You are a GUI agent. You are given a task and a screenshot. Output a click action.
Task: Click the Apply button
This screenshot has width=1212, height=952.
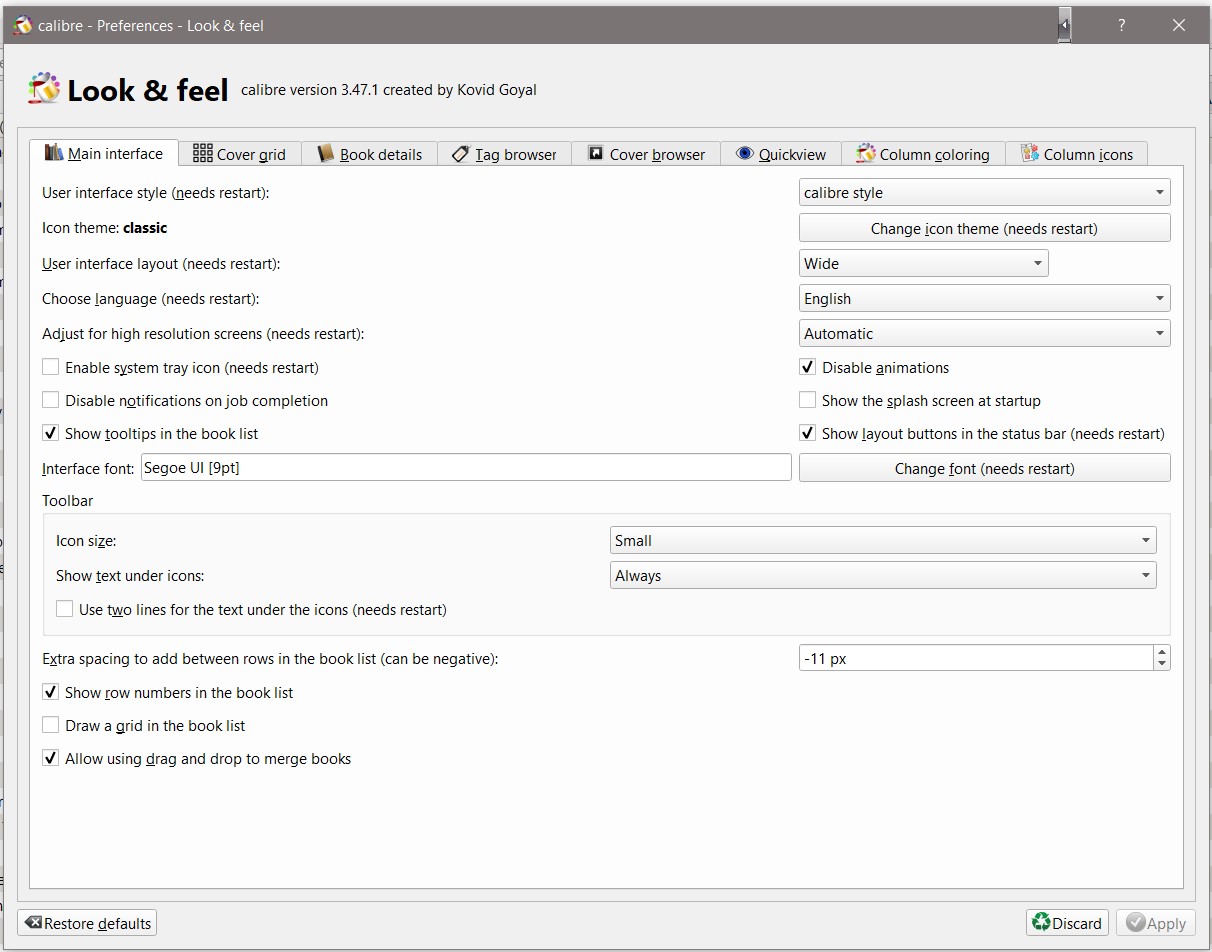pyautogui.click(x=1156, y=923)
